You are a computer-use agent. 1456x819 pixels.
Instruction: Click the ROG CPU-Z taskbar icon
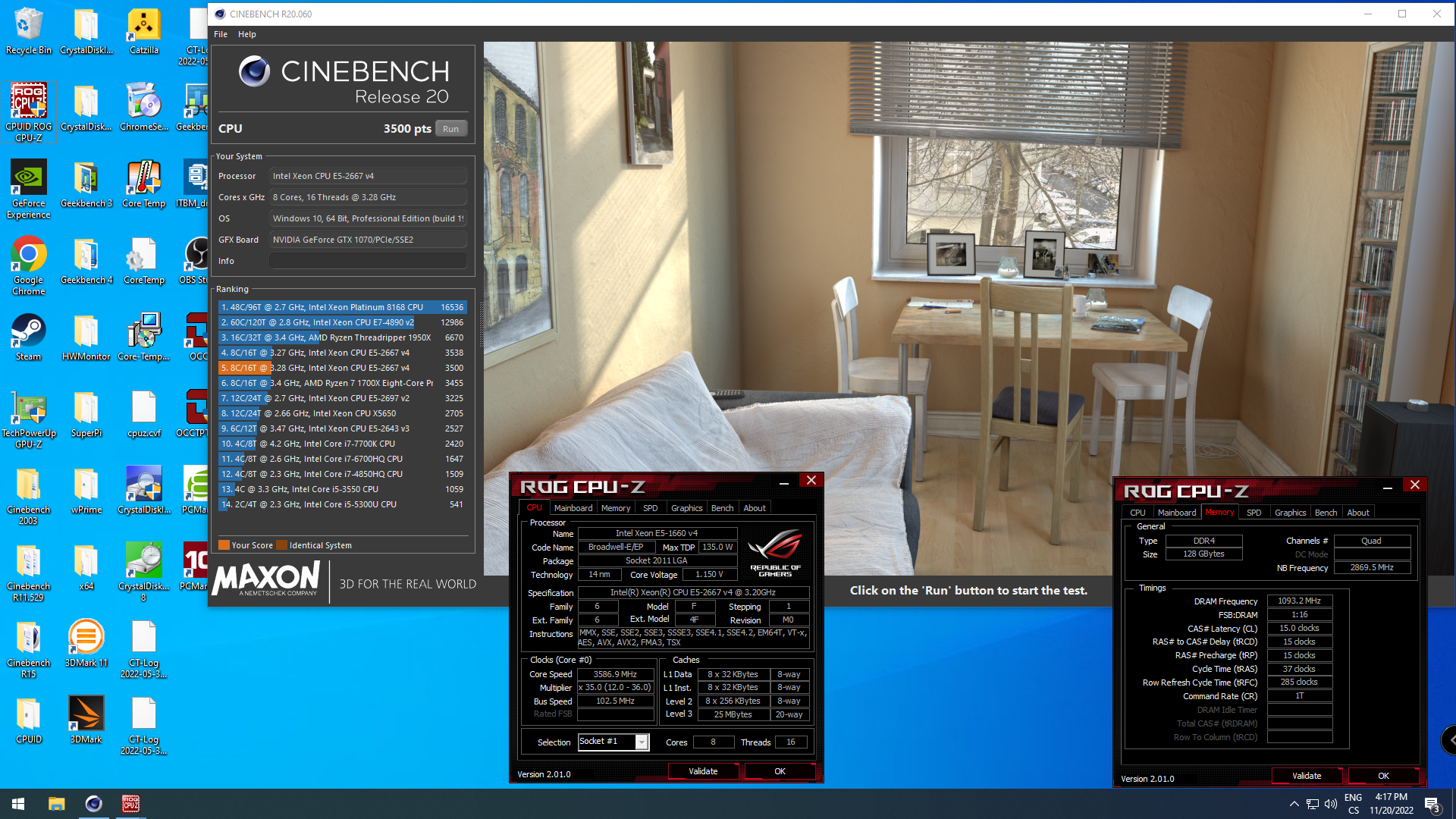(130, 804)
